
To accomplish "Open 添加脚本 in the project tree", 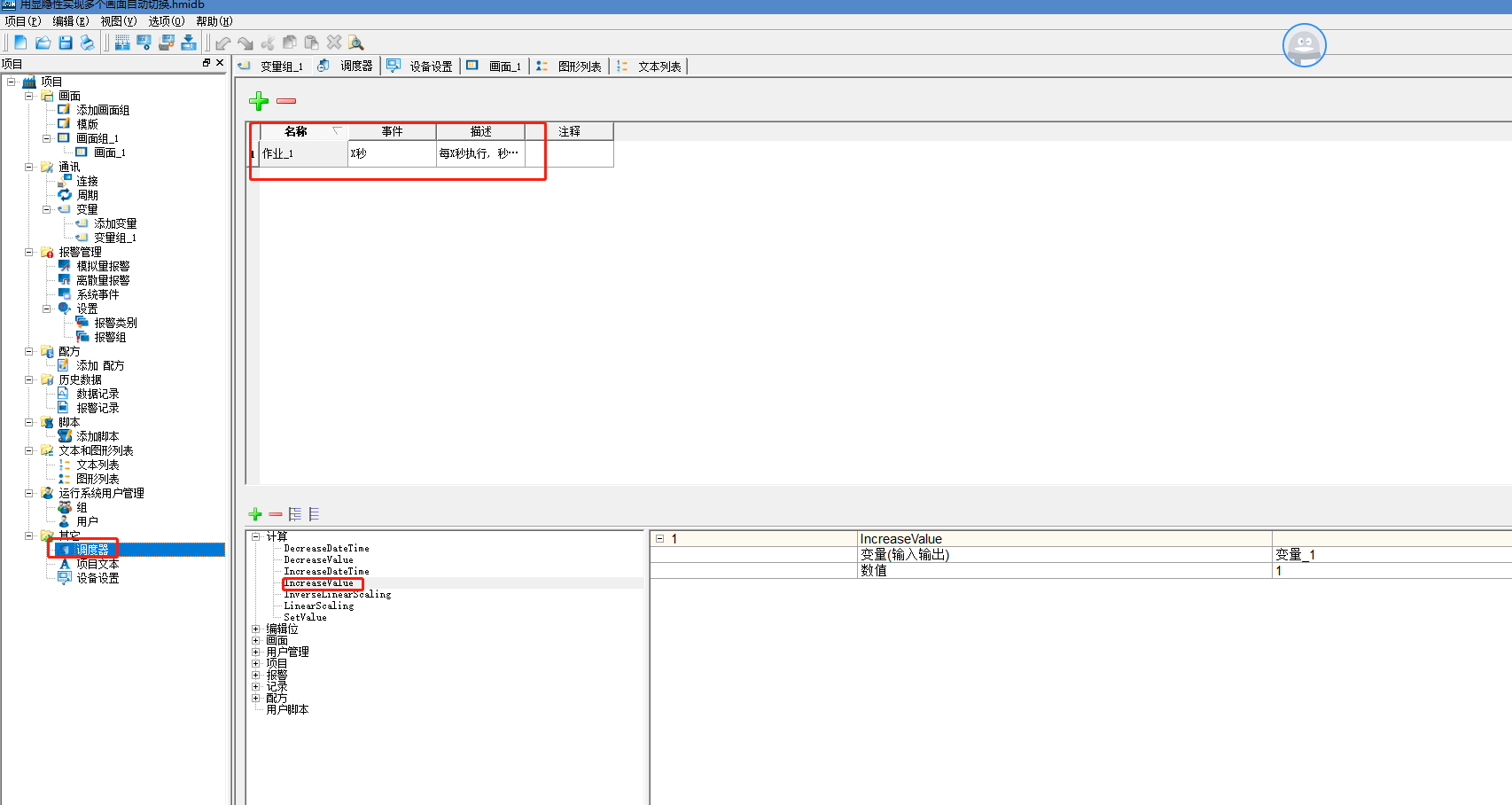I will (97, 436).
